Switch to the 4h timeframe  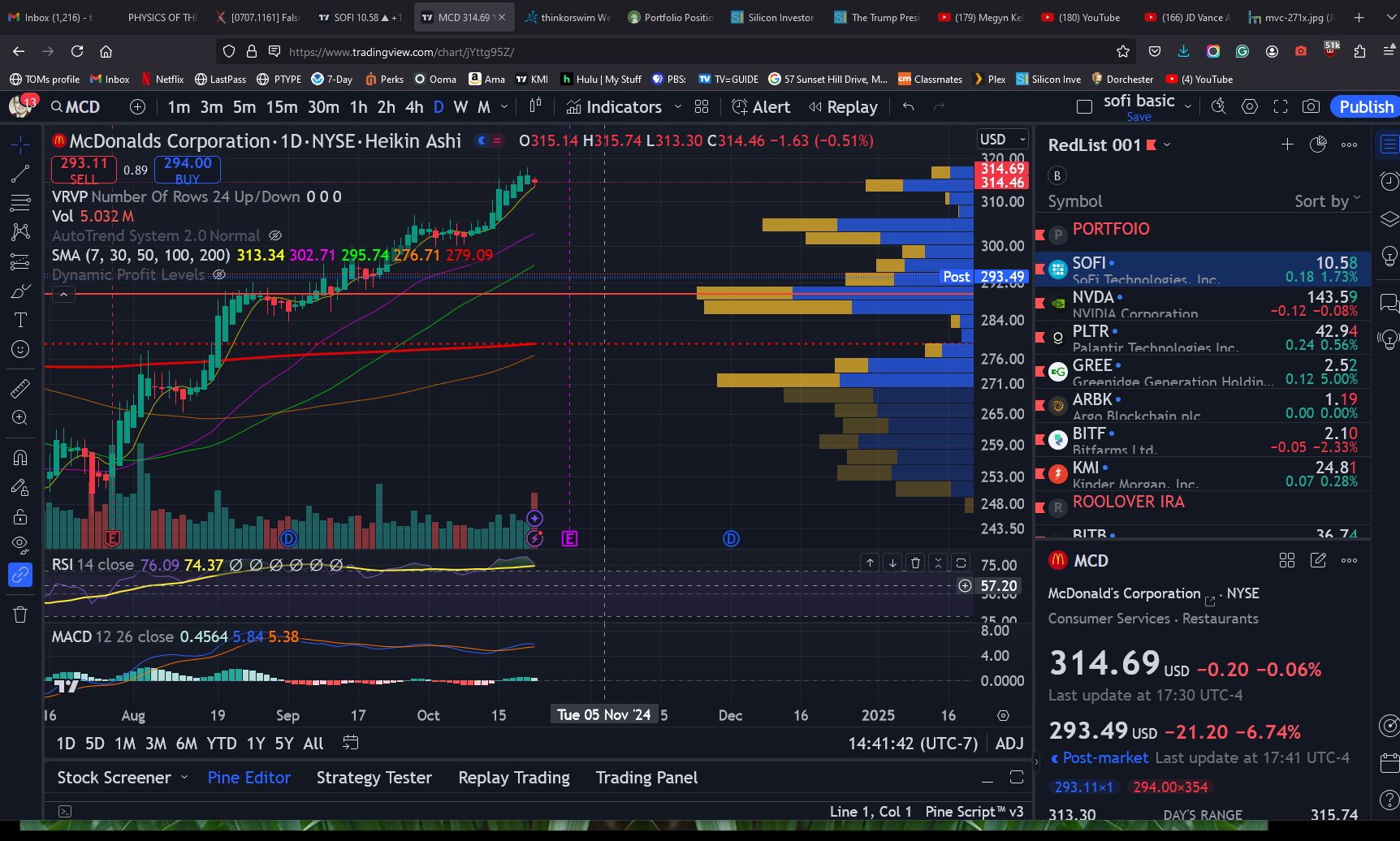pyautogui.click(x=414, y=106)
